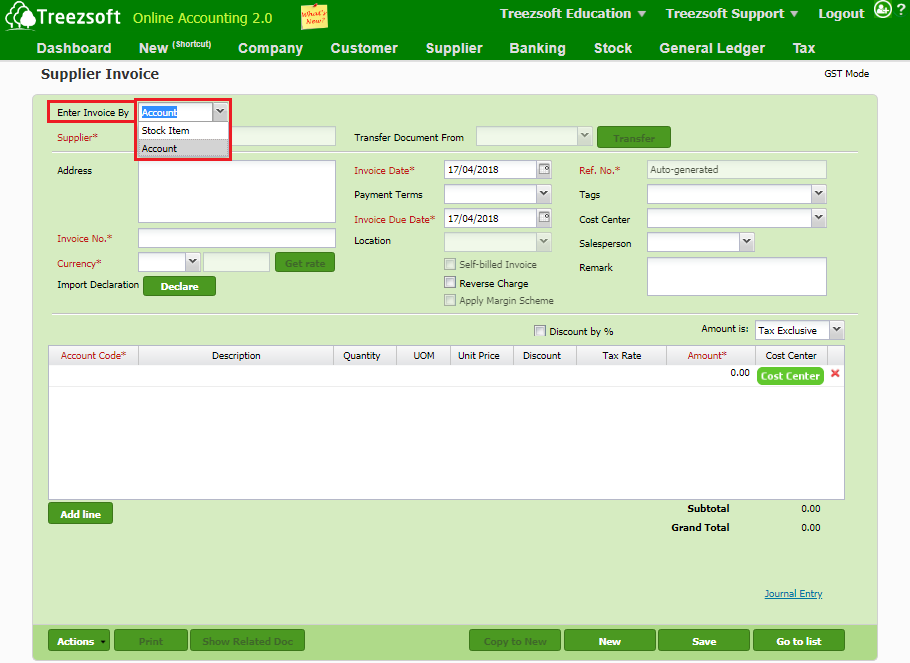Screen dimensions: 910x663
Task: Open the New (Shortcut) menu
Action: [x=175, y=48]
